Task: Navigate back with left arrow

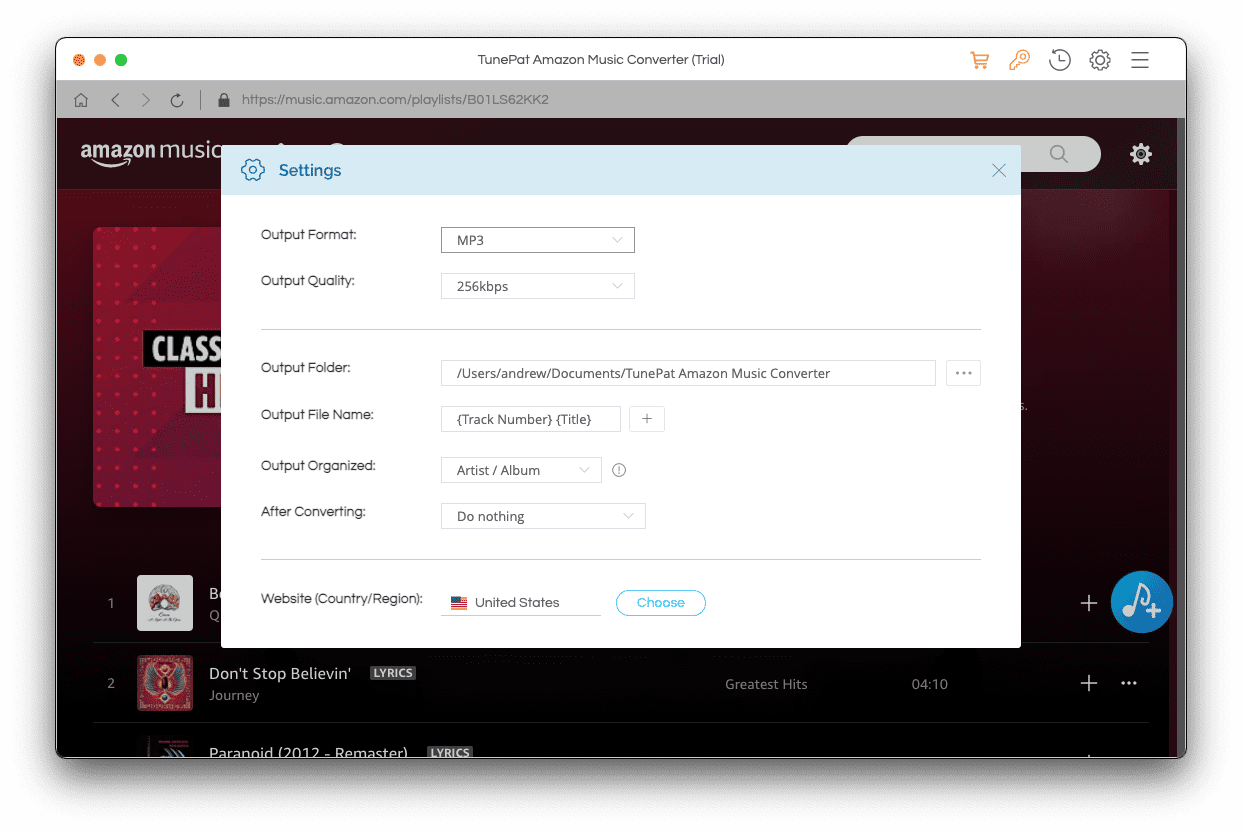Action: tap(115, 100)
